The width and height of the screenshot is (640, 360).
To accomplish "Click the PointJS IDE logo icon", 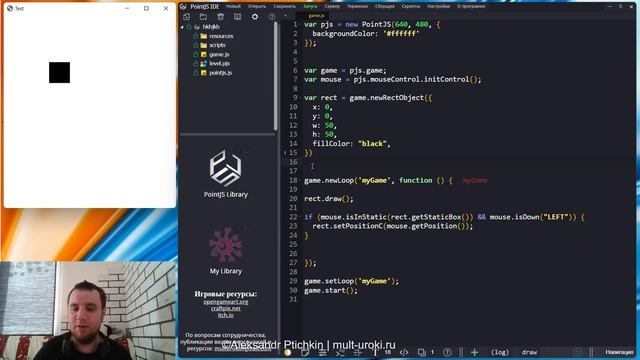I will (x=183, y=7).
